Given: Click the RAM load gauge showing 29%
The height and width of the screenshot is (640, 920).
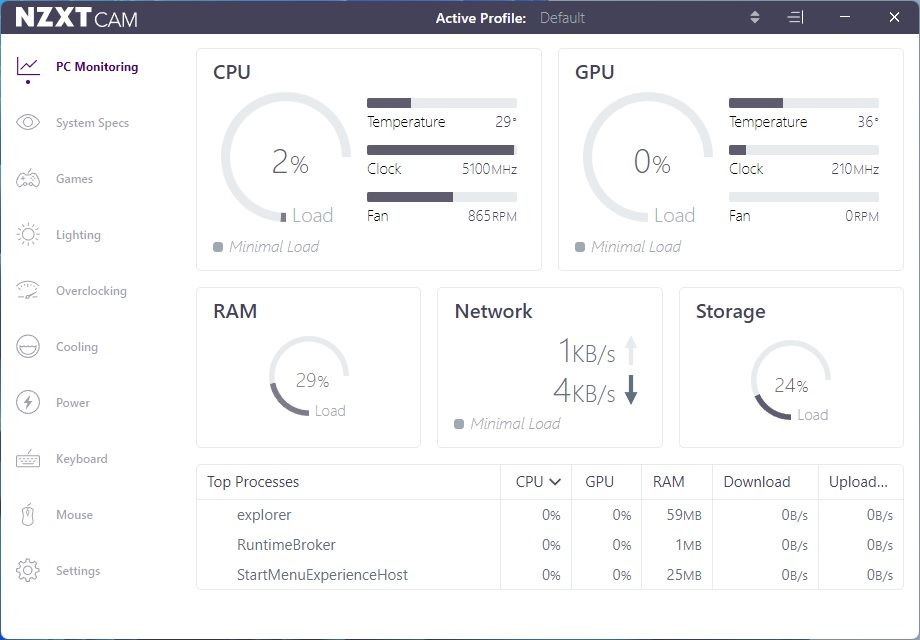Looking at the screenshot, I should coord(309,376).
